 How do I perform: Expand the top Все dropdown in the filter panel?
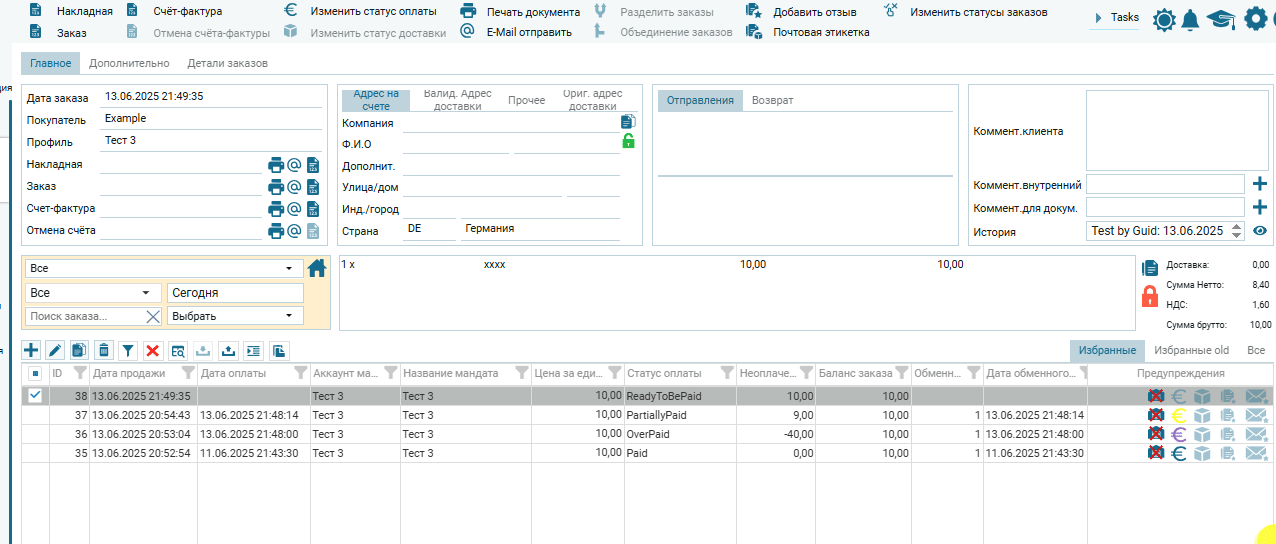click(x=288, y=269)
